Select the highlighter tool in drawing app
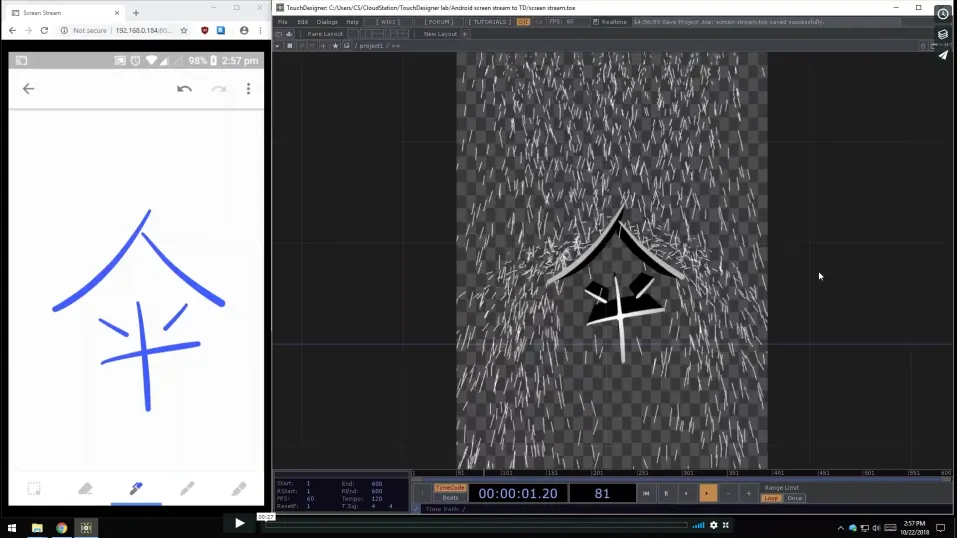960x538 pixels. [x=239, y=488]
